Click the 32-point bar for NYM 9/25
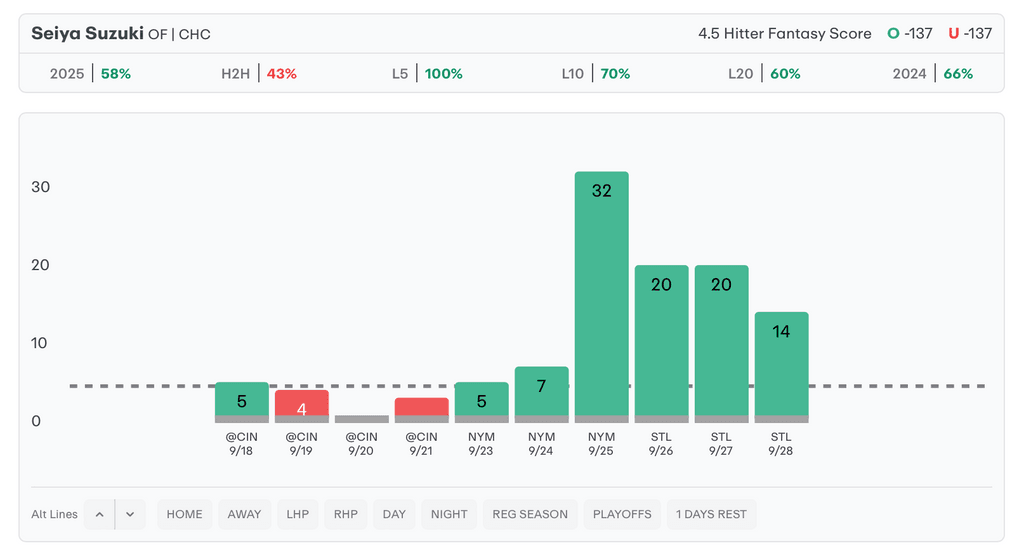The image size is (1024, 558). 601,296
